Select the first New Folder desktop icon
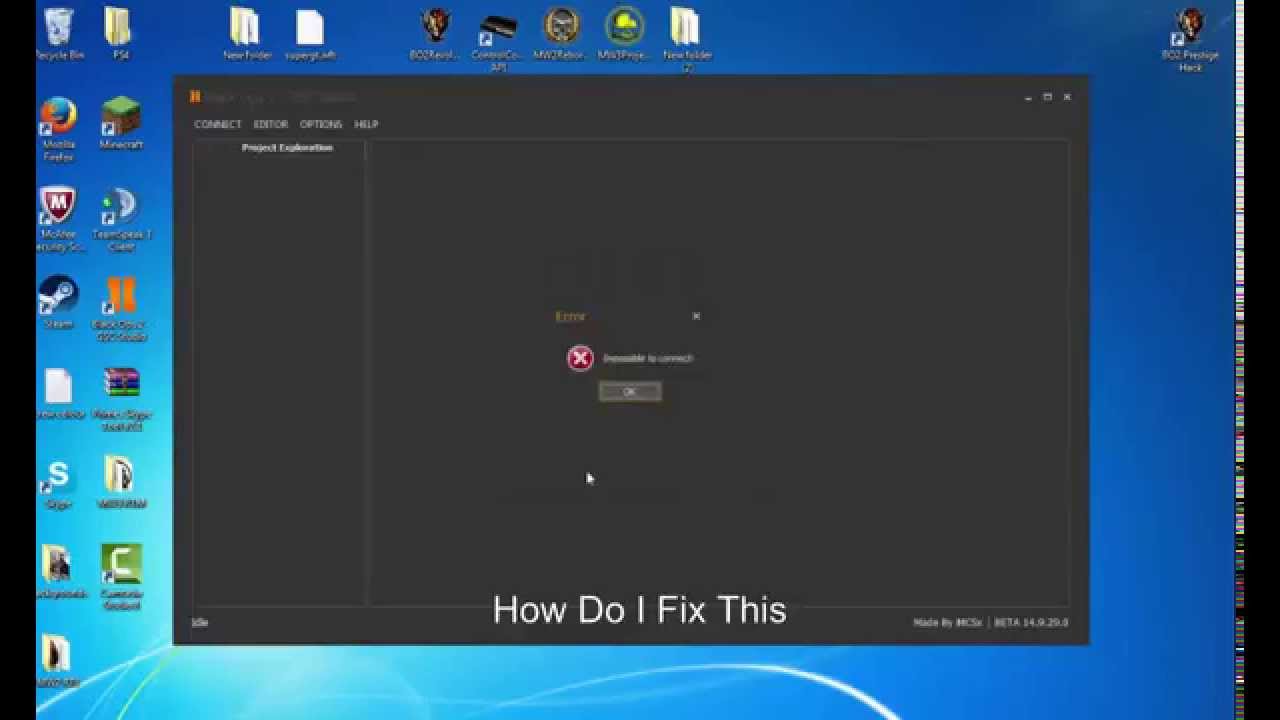This screenshot has height=720, width=1280. [x=246, y=35]
